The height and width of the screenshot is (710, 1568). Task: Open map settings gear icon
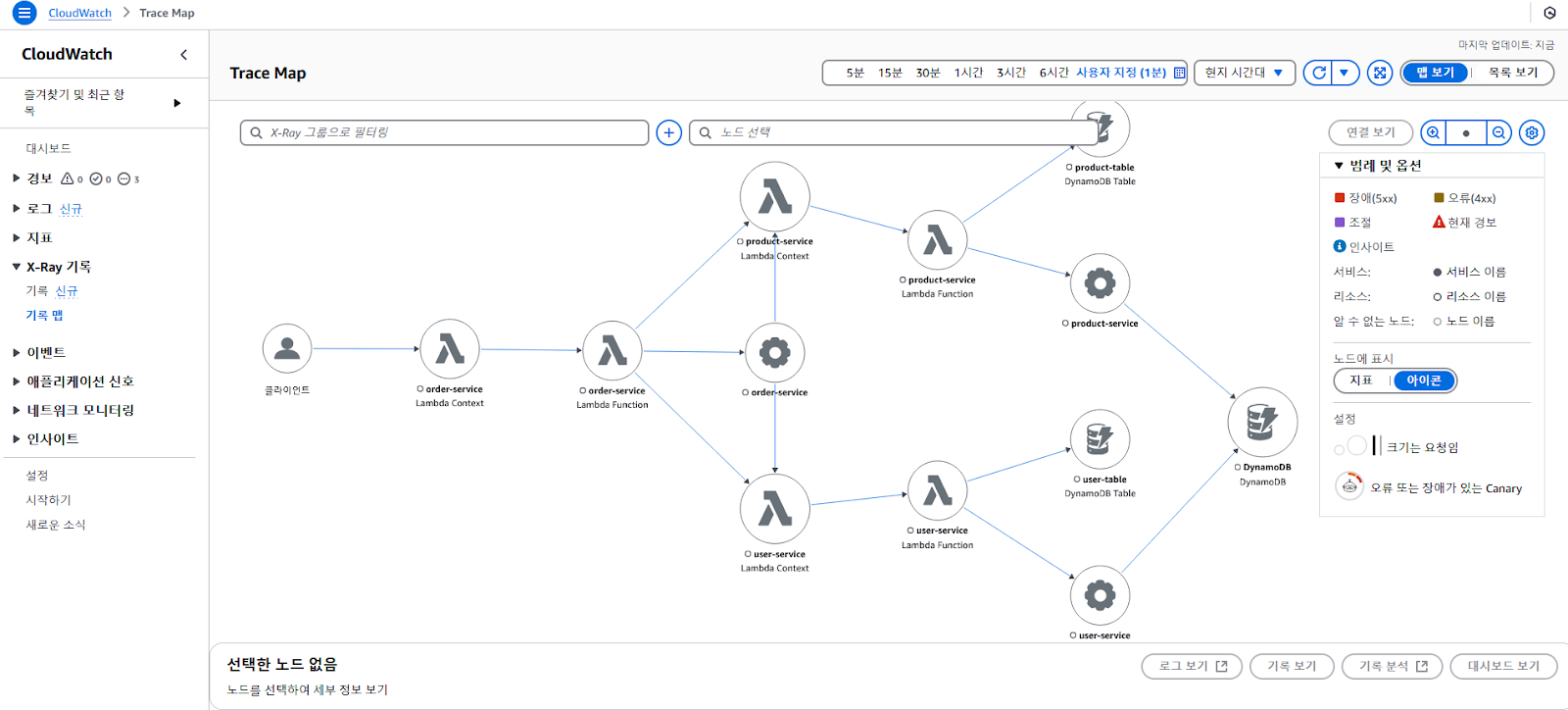tap(1532, 132)
